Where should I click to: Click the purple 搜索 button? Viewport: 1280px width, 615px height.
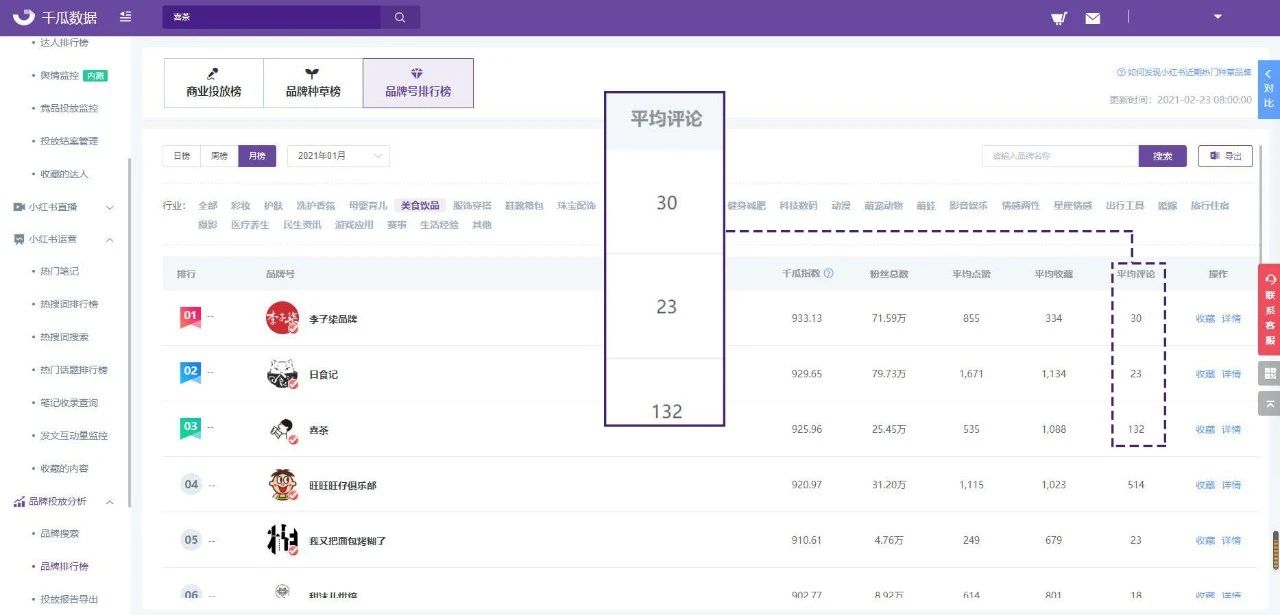coord(1163,156)
